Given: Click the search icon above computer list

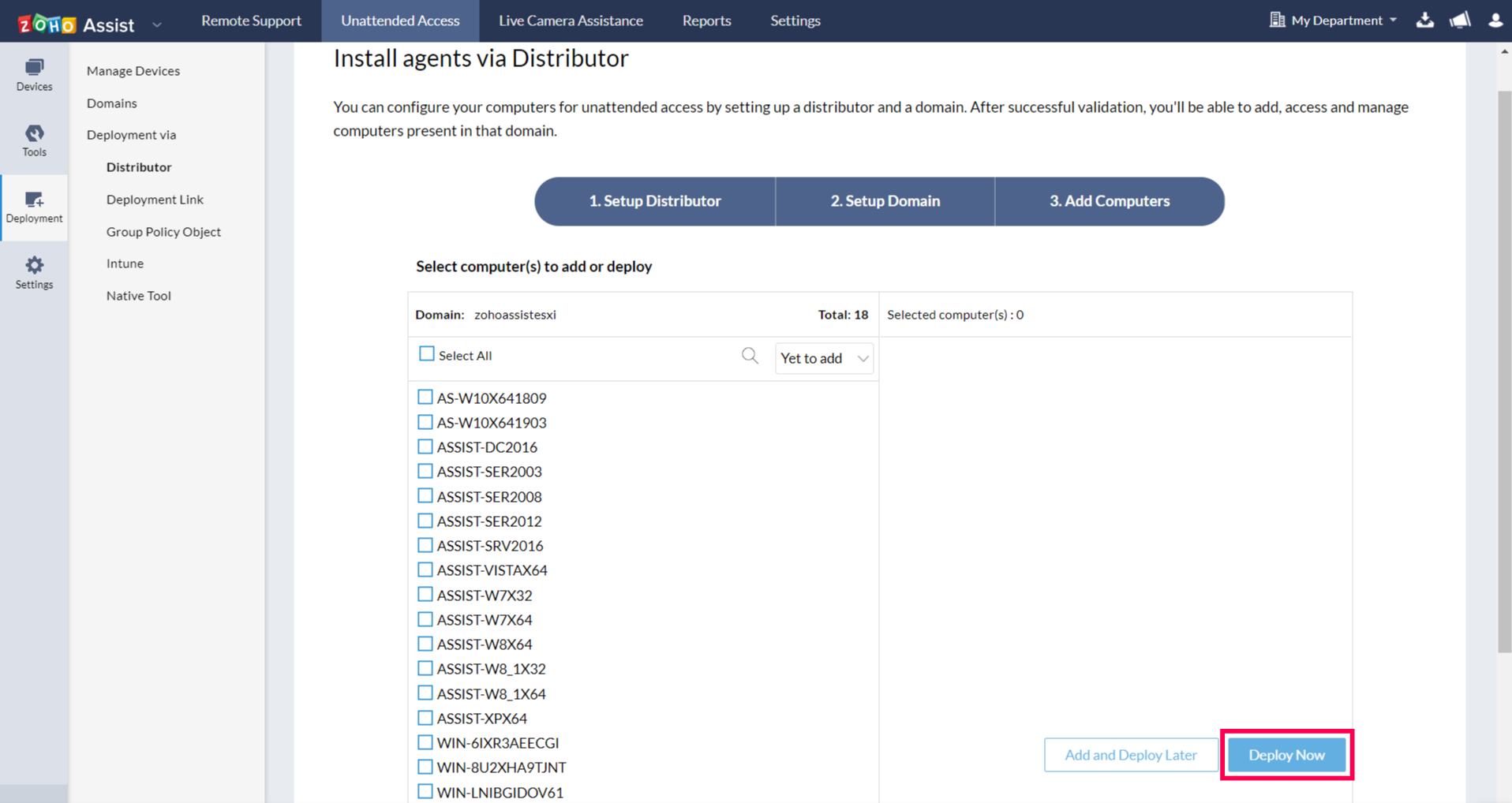Looking at the screenshot, I should pos(749,356).
